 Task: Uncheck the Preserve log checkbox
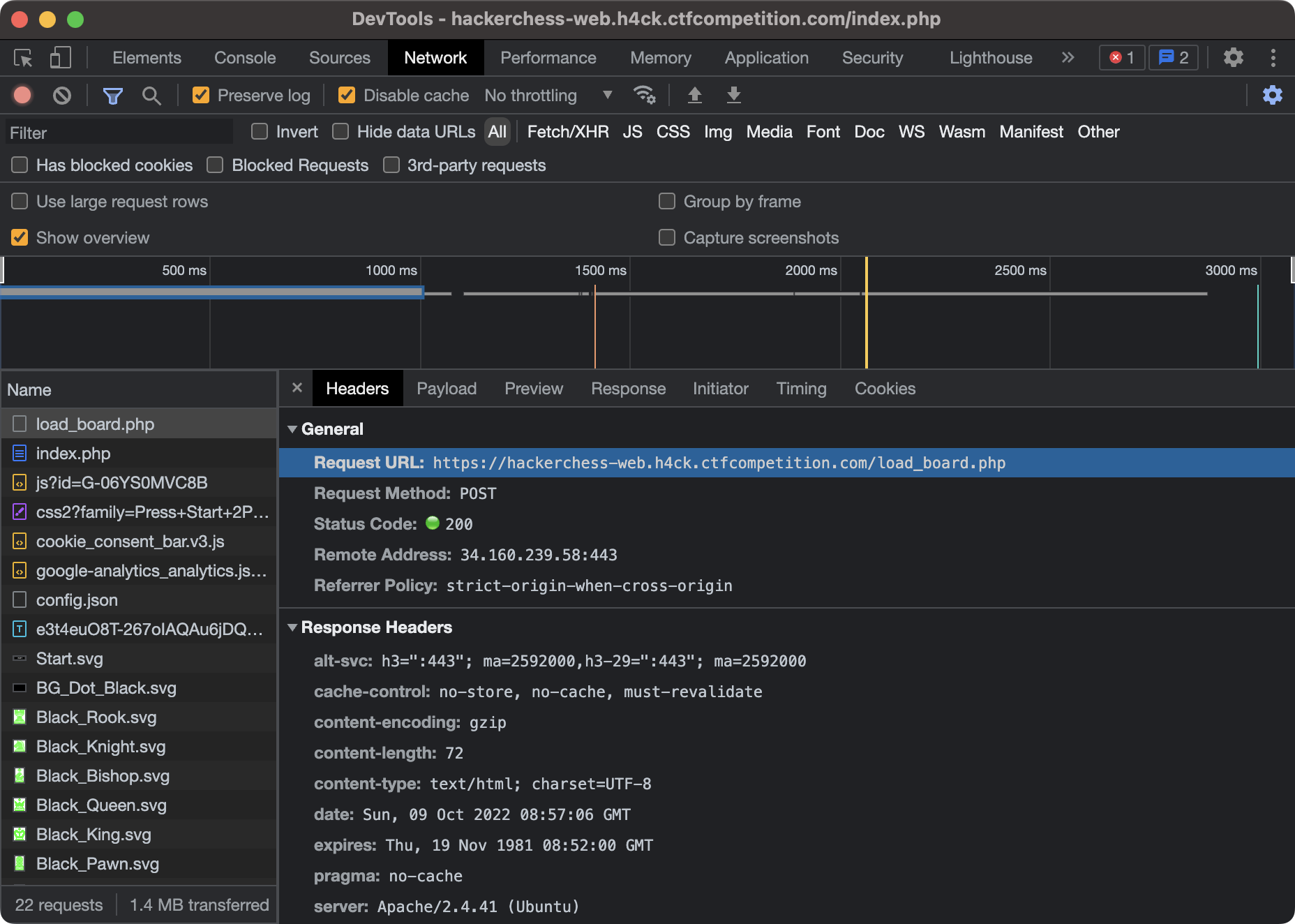pos(202,95)
